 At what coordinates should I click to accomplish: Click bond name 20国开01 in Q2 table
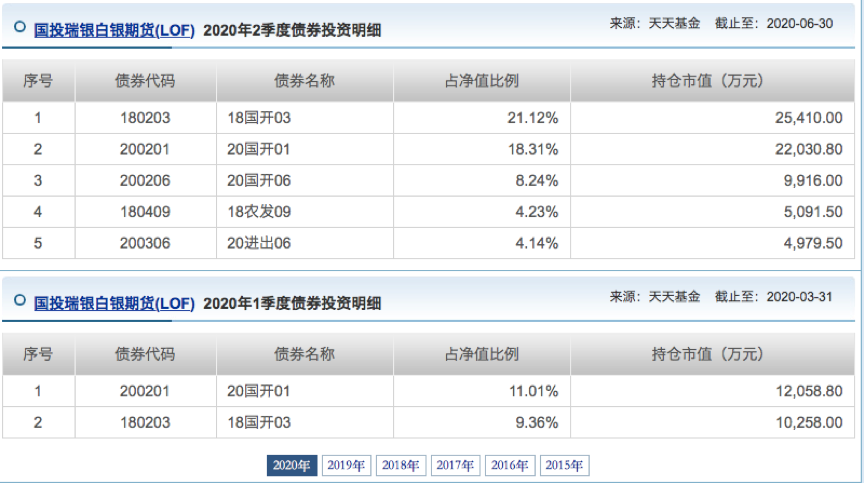click(258, 149)
